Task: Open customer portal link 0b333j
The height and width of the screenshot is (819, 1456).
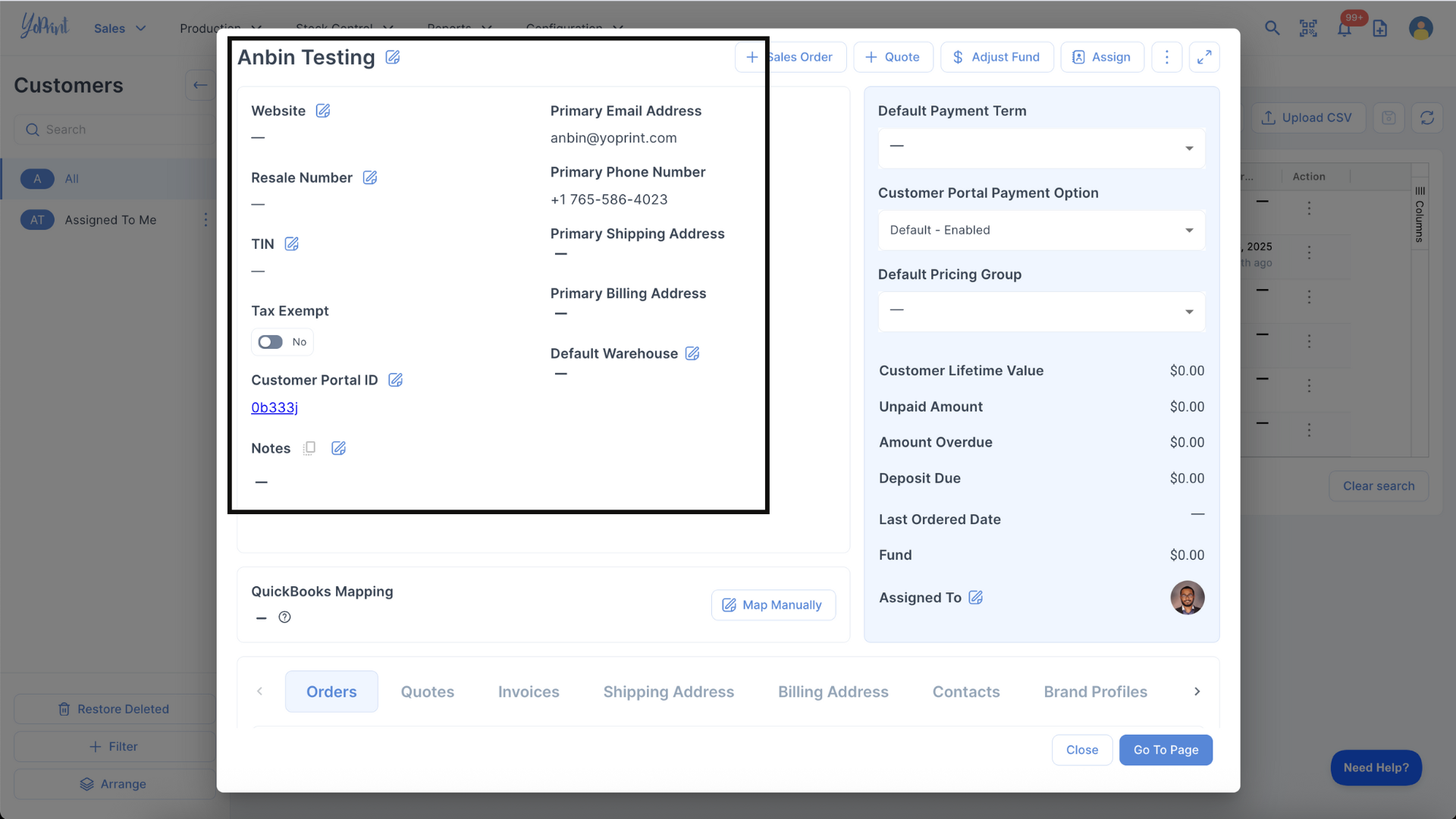Action: point(275,407)
